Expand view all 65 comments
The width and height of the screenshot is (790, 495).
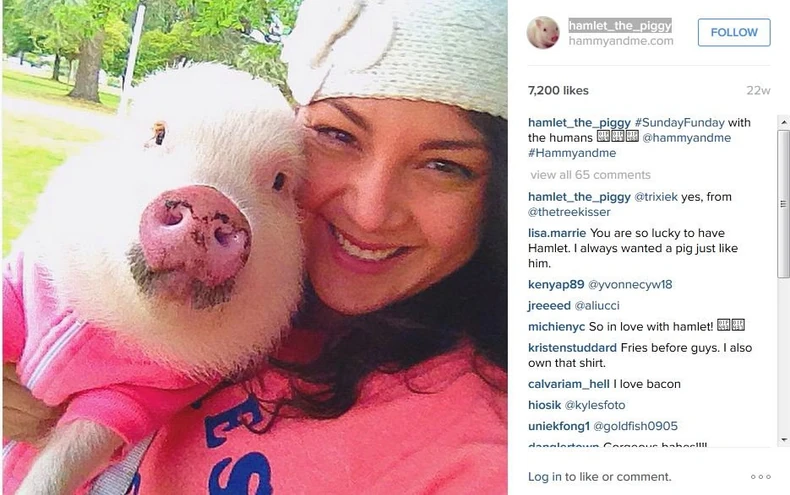590,175
